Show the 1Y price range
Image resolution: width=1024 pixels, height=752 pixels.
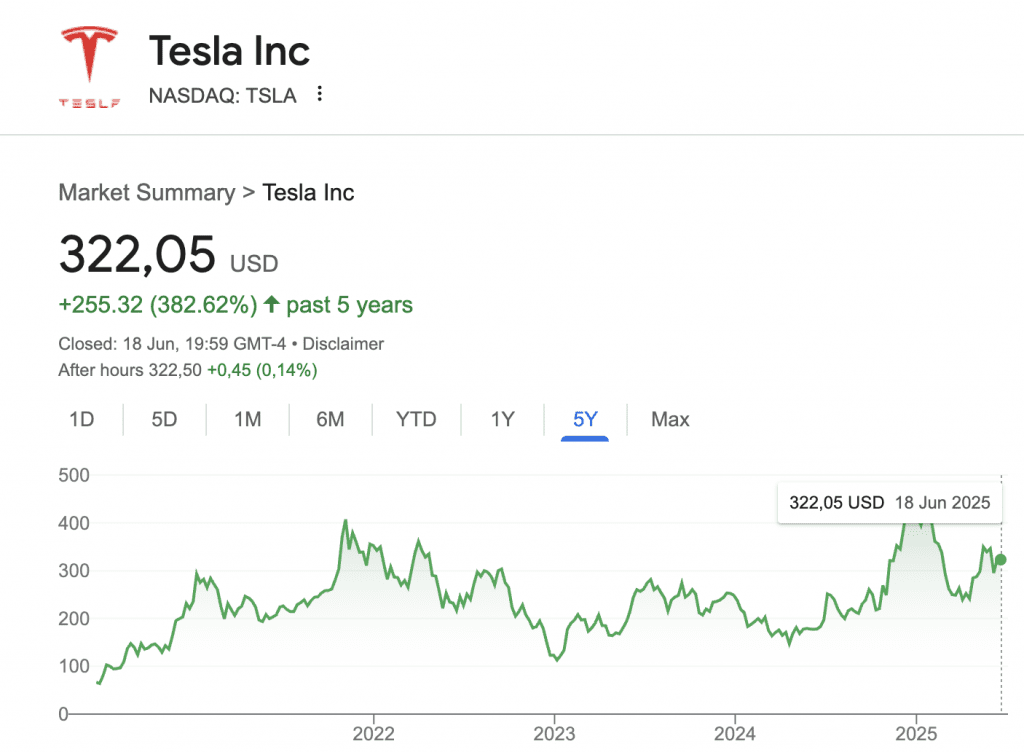click(502, 419)
